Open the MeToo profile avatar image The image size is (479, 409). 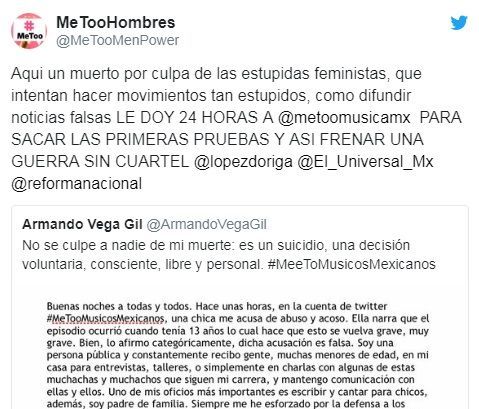[29, 31]
